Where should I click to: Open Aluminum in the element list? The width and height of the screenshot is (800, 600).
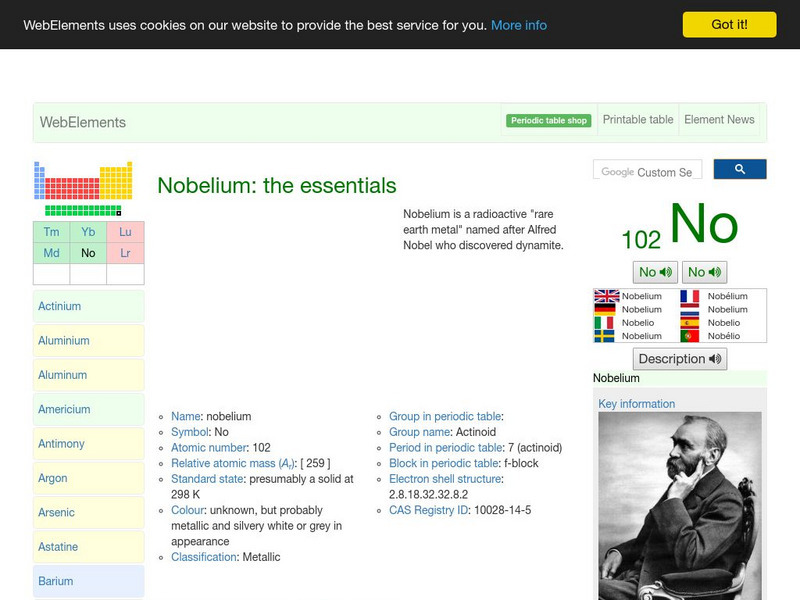point(89,374)
